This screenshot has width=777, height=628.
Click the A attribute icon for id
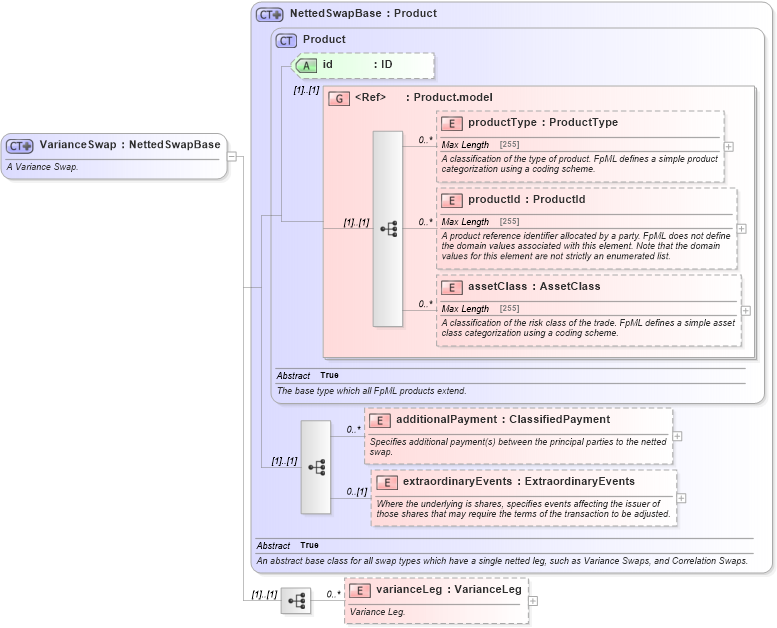point(306,65)
